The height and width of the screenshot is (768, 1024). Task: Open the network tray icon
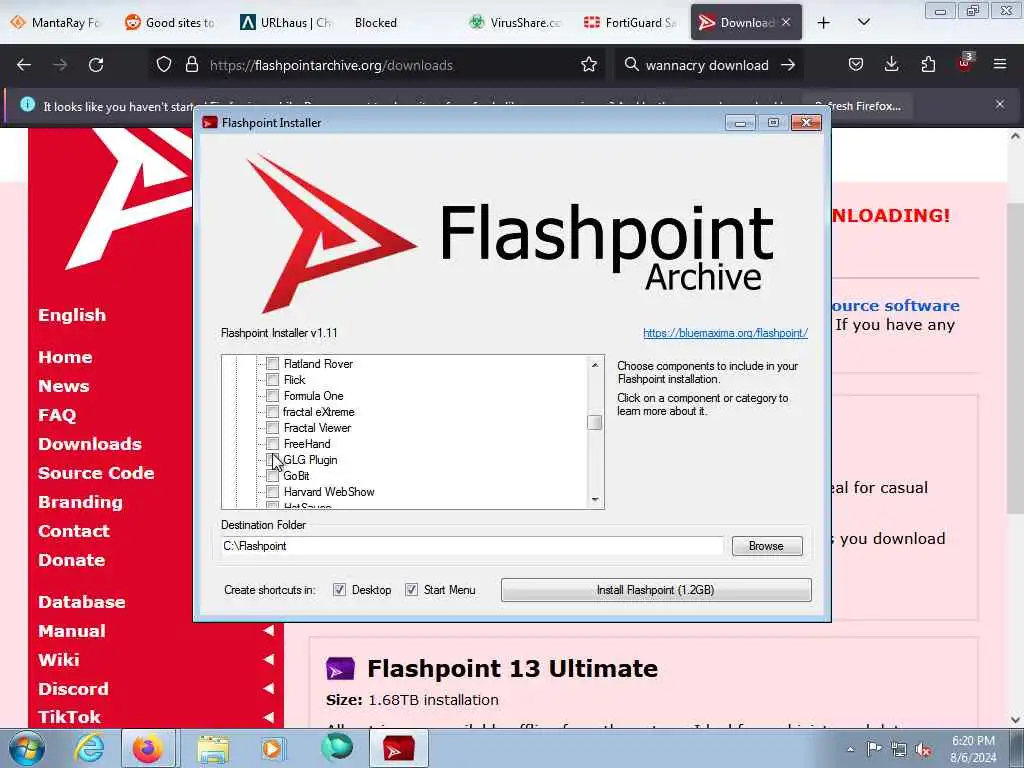coord(899,750)
